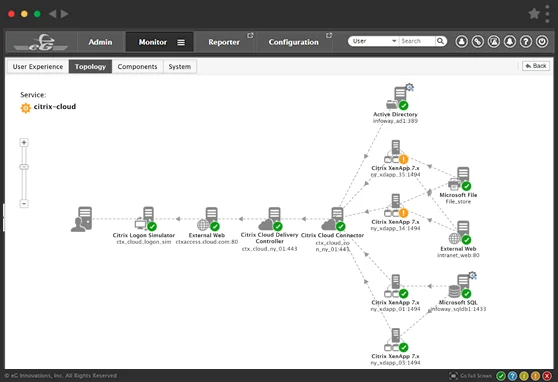Screen dimensions: 558x382
Task: Zoom out with the minus button
Action: coord(24,204)
